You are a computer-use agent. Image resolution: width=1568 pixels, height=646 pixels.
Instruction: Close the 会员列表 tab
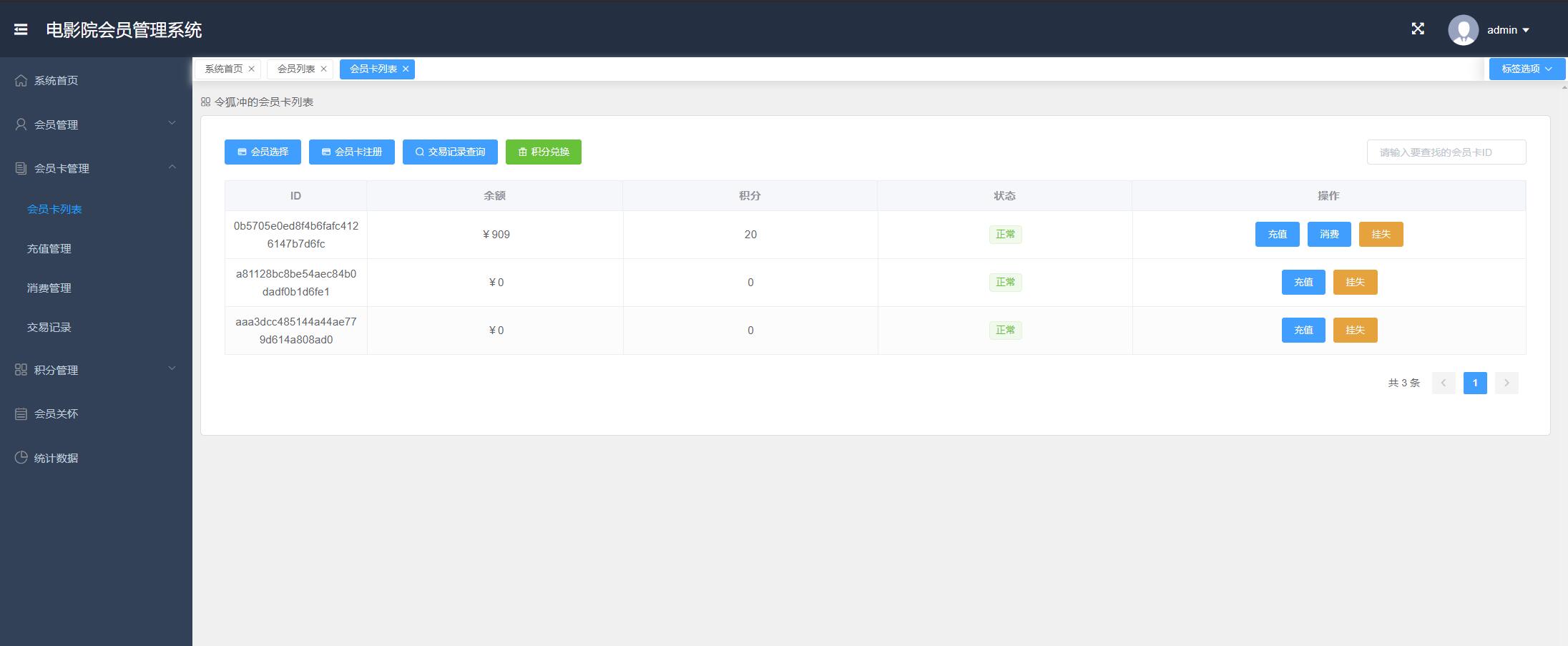(x=323, y=69)
